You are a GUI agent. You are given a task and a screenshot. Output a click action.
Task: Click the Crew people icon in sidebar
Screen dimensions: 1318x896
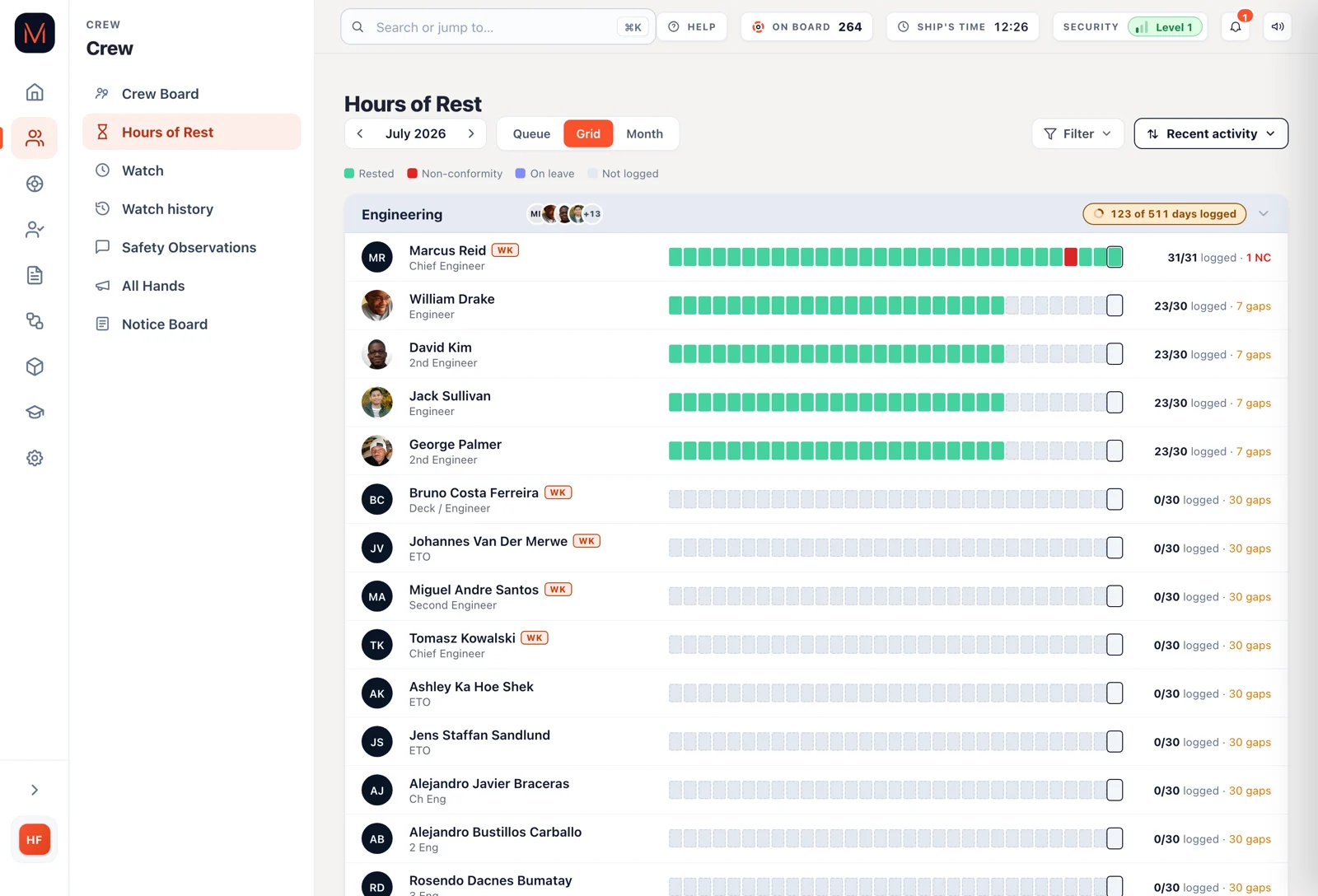point(35,138)
